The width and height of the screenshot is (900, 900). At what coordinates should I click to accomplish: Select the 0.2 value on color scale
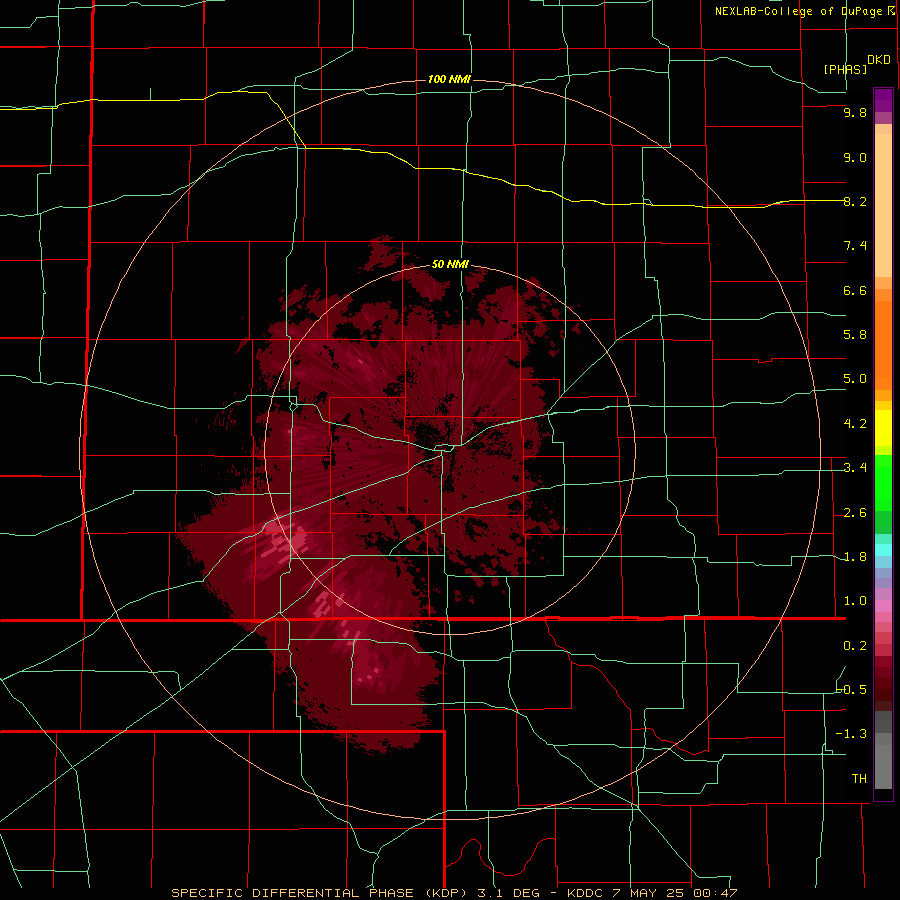tap(855, 646)
